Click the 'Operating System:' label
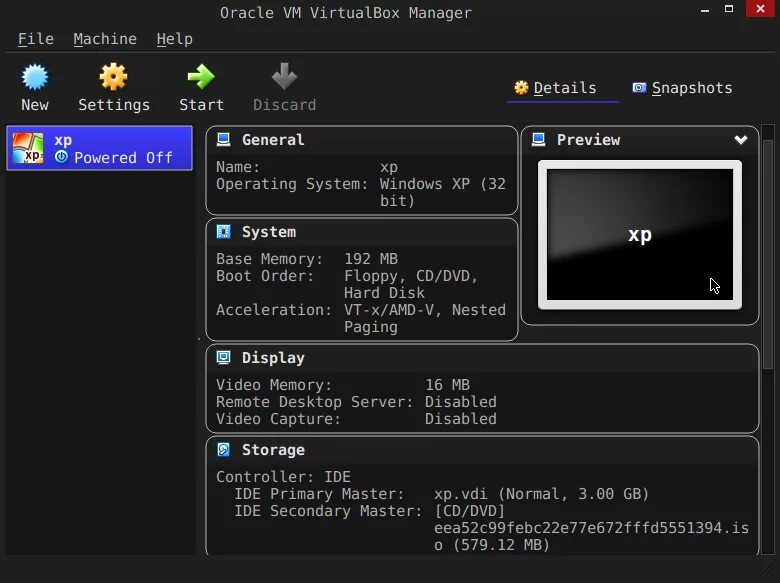Image resolution: width=780 pixels, height=583 pixels. pyautogui.click(x=292, y=184)
